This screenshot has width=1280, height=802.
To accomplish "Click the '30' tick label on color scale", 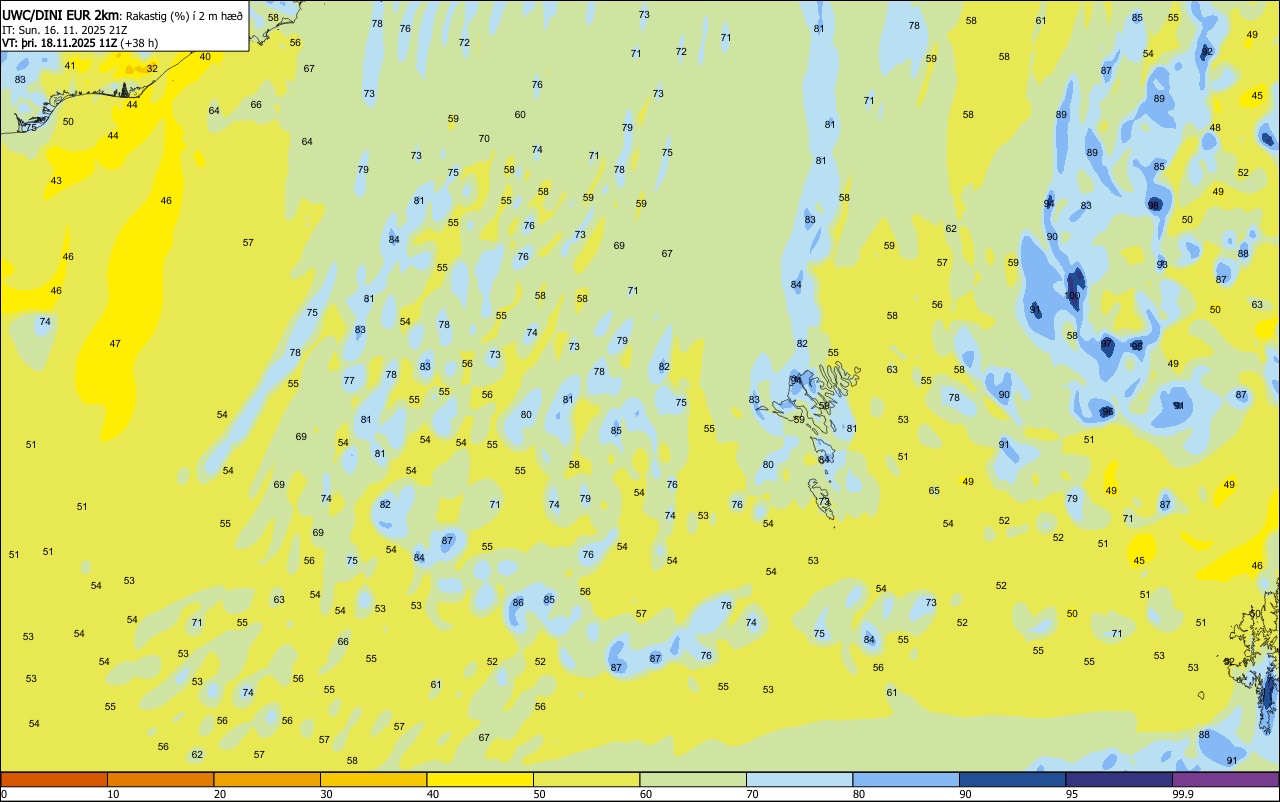I will (326, 794).
